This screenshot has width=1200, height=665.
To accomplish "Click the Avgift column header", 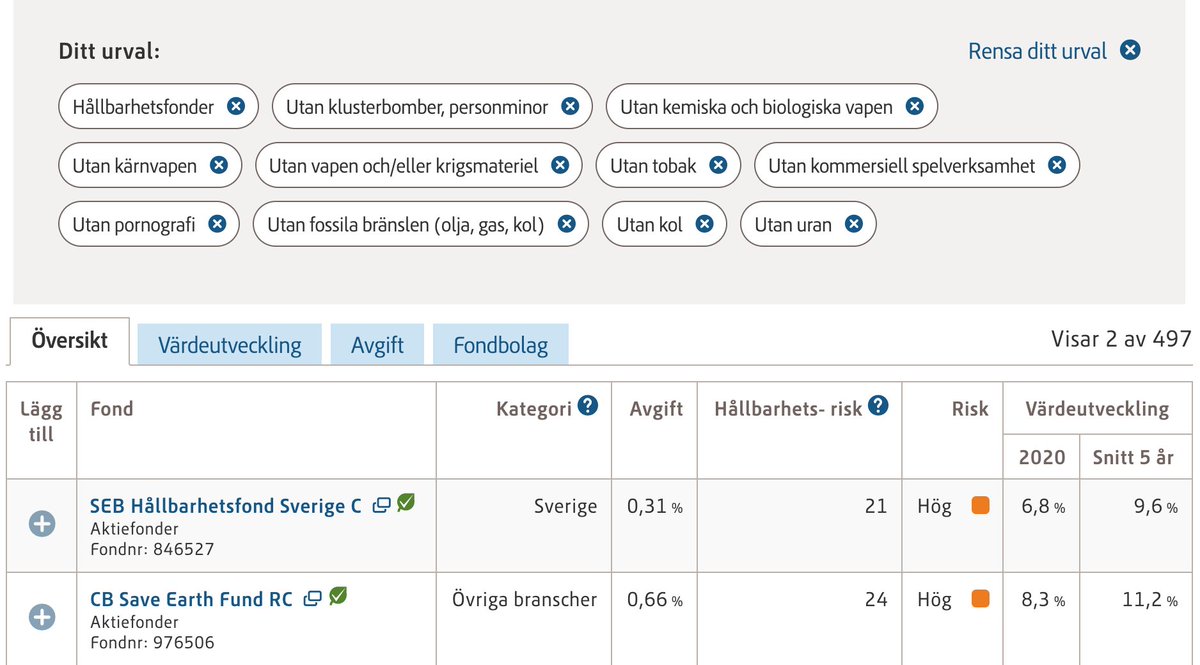I will 656,408.
